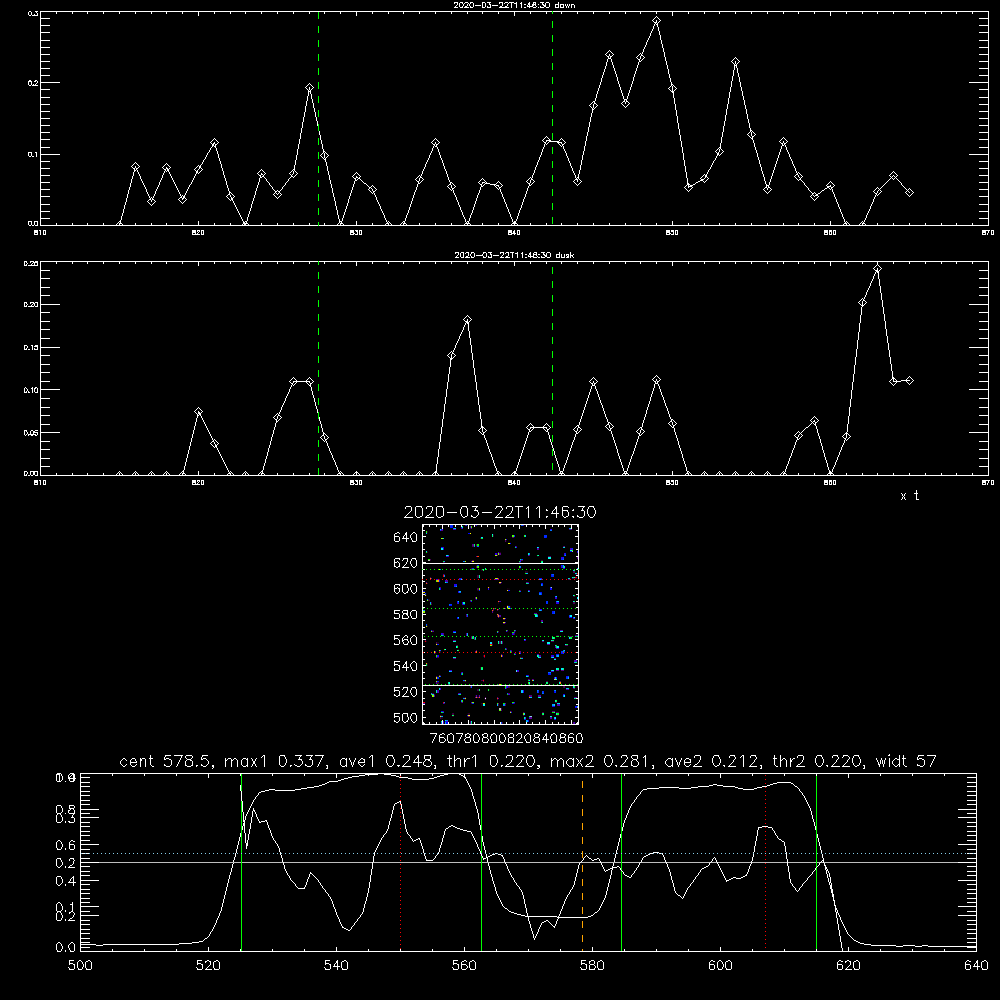Image resolution: width=1000 pixels, height=1000 pixels.
Task: Click 'max2 0.281' in the bottom header
Action: click(602, 761)
